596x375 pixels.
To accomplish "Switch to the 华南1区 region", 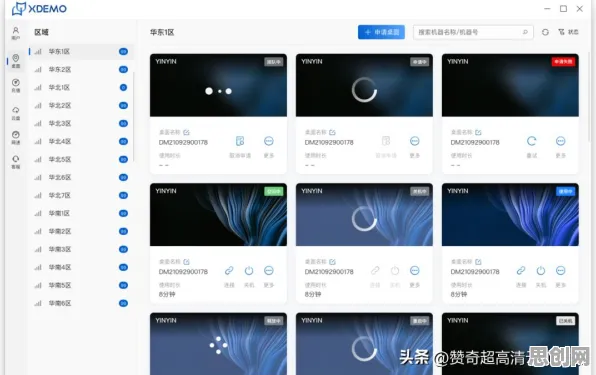I will pos(81,213).
